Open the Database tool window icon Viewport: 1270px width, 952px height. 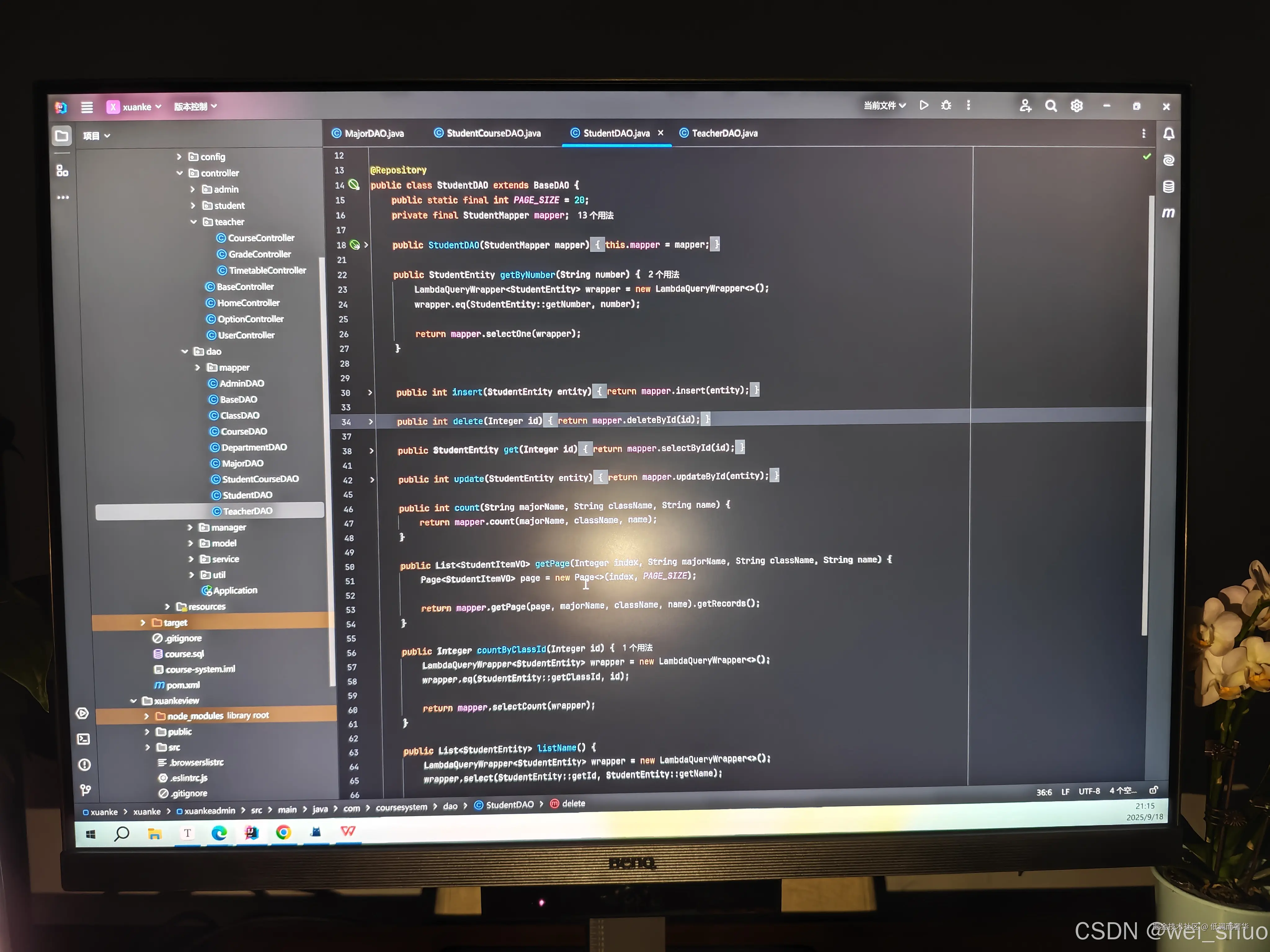pos(1168,187)
